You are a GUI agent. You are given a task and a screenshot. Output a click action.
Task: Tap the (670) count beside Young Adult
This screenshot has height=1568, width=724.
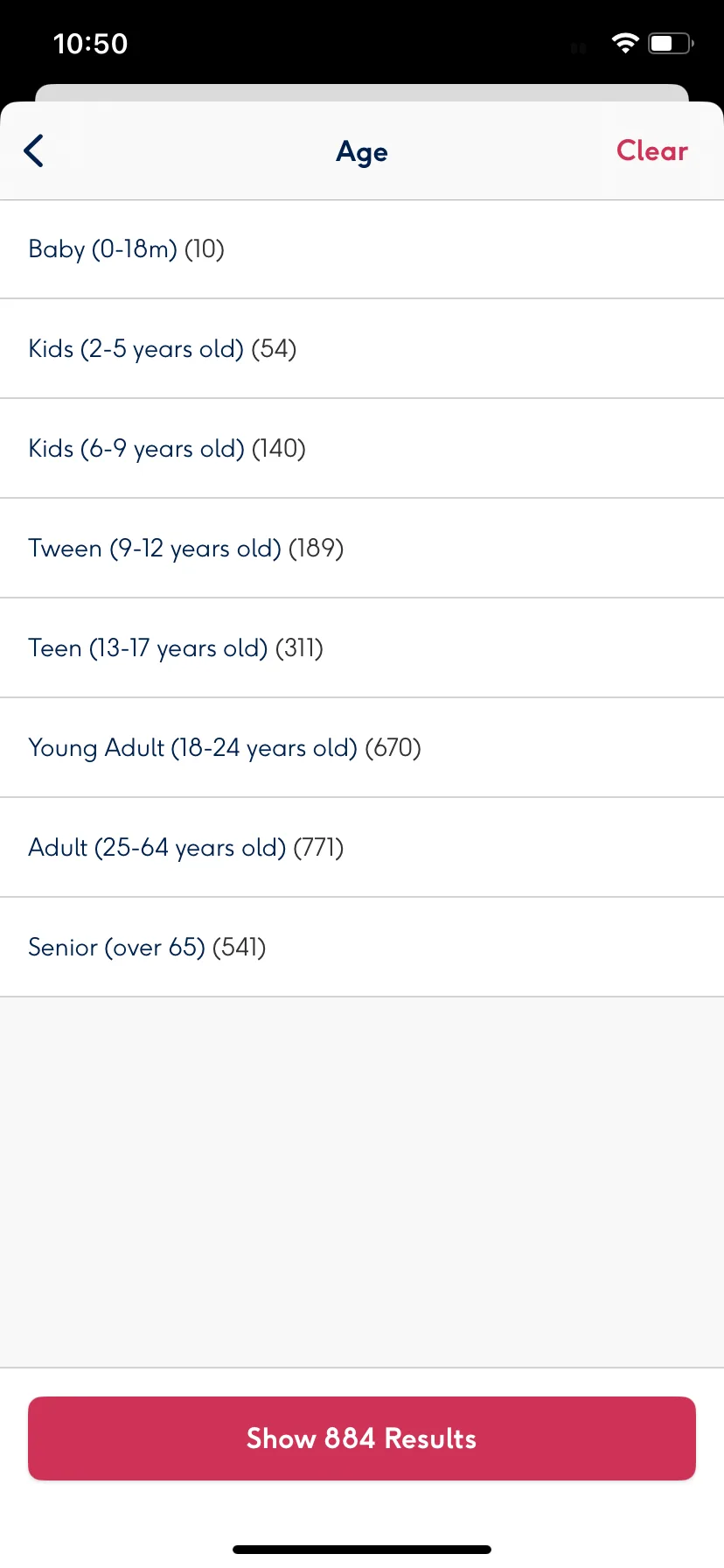point(393,748)
